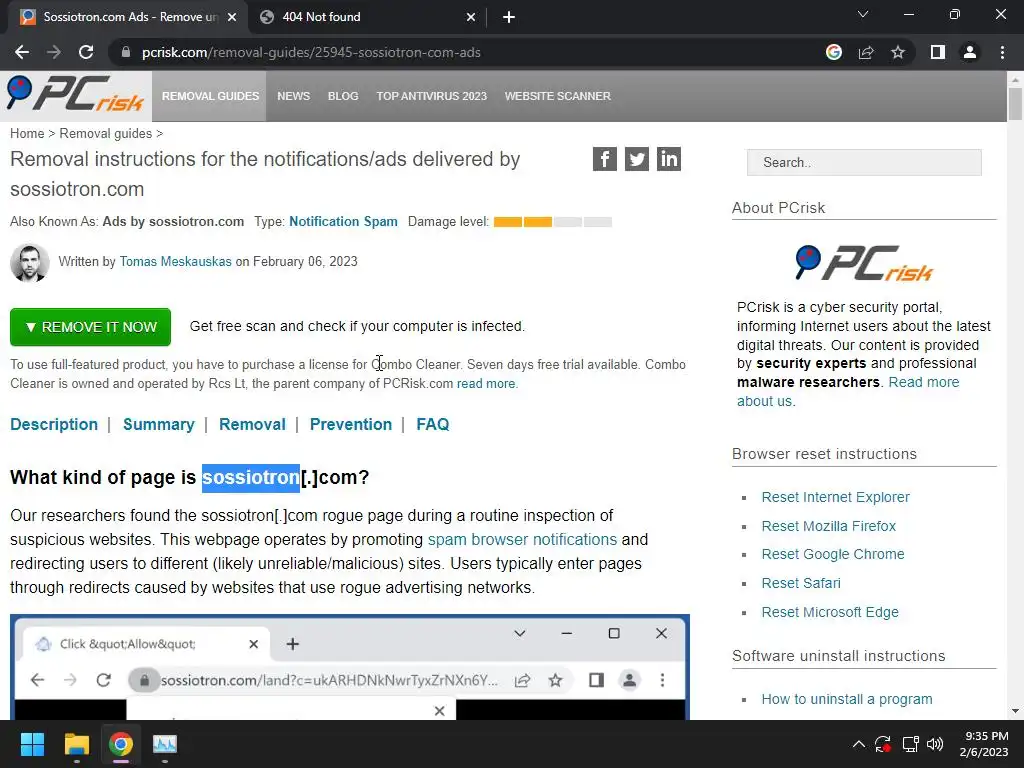Switch to the 404 Not found tab
Image resolution: width=1024 pixels, height=768 pixels.
coord(366,17)
